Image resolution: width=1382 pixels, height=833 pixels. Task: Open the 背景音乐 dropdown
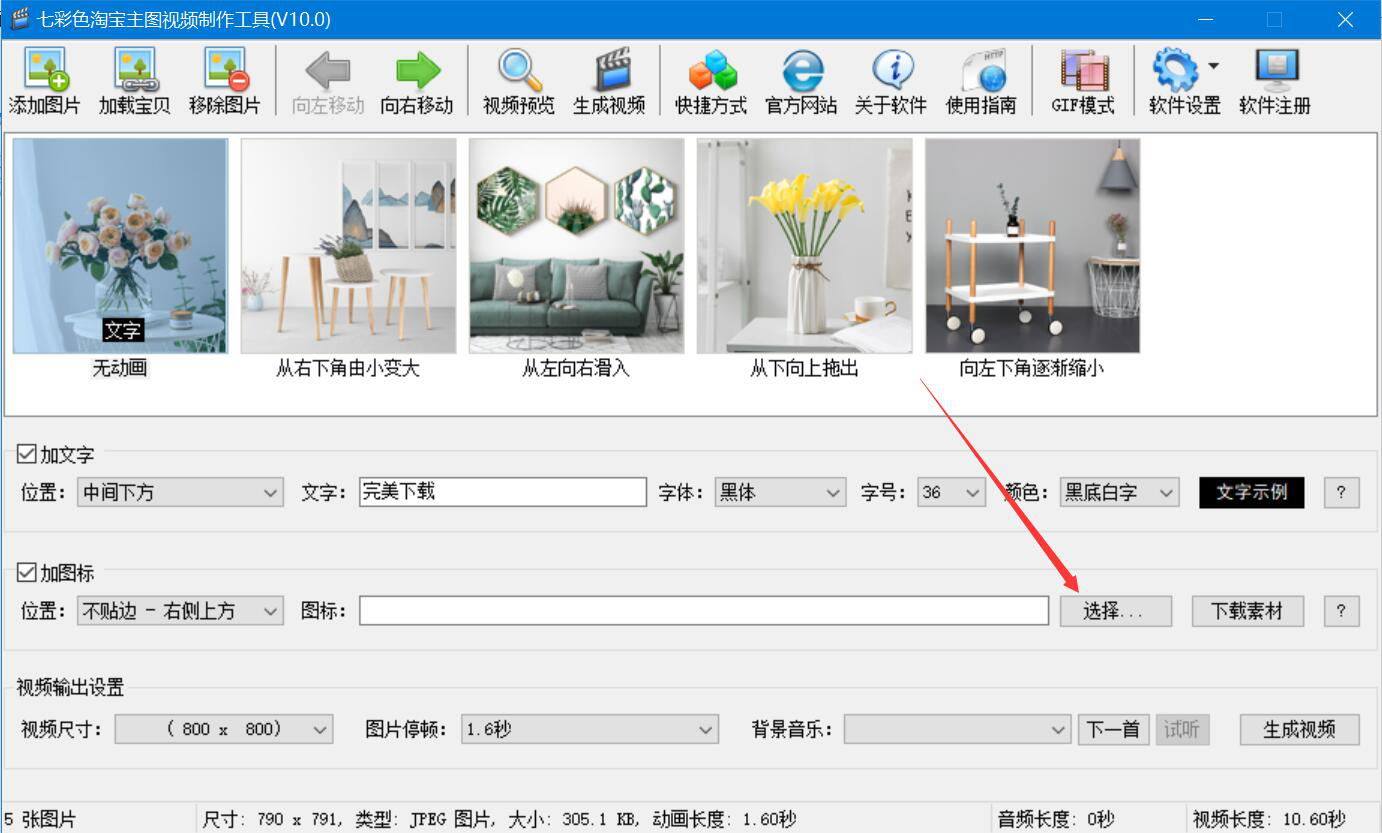point(958,729)
